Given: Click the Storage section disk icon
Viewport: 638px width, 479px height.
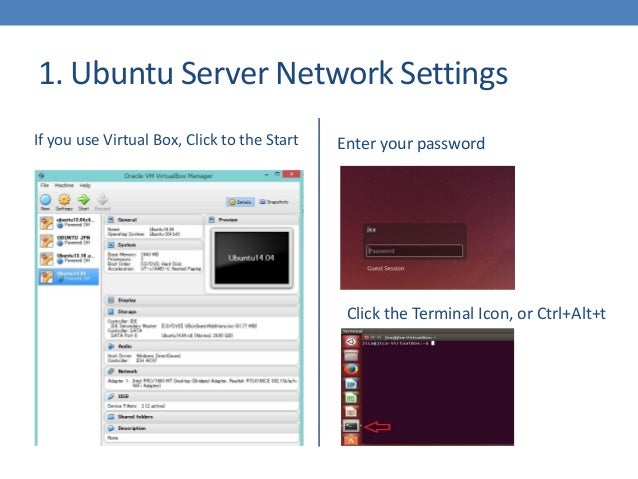Looking at the screenshot, I should (x=111, y=311).
